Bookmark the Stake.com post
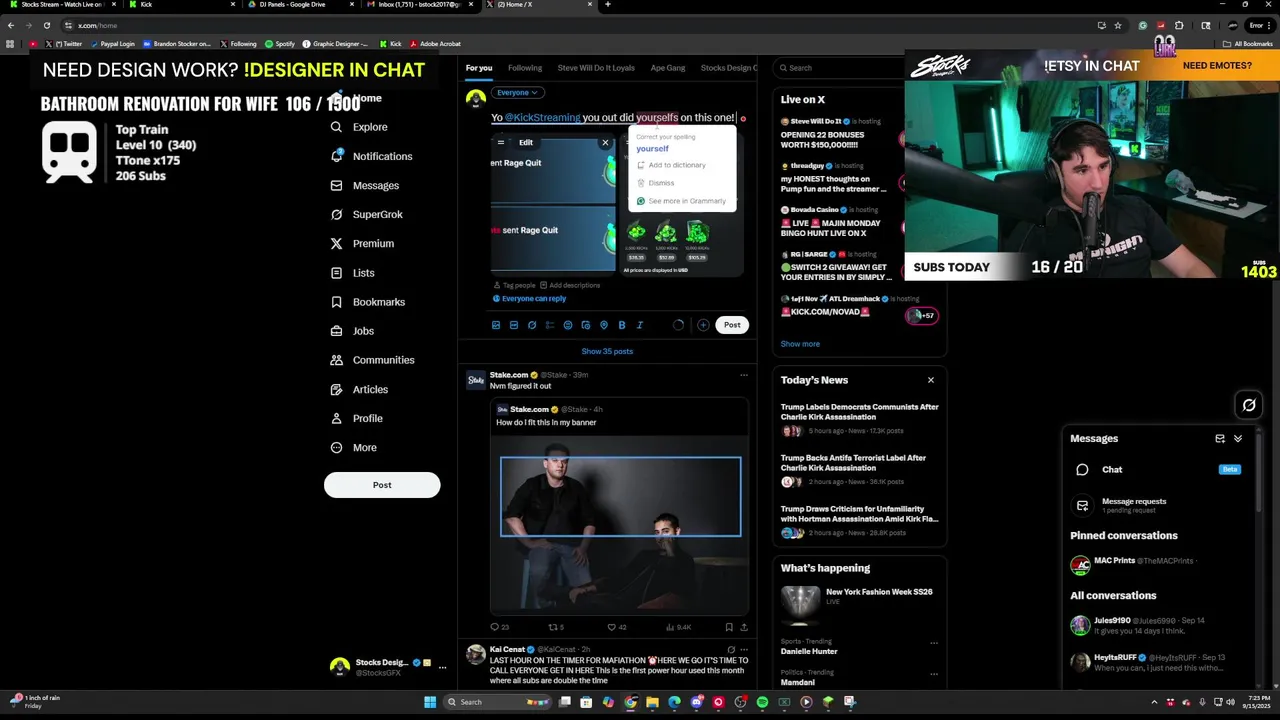The image size is (1280, 720). [729, 627]
